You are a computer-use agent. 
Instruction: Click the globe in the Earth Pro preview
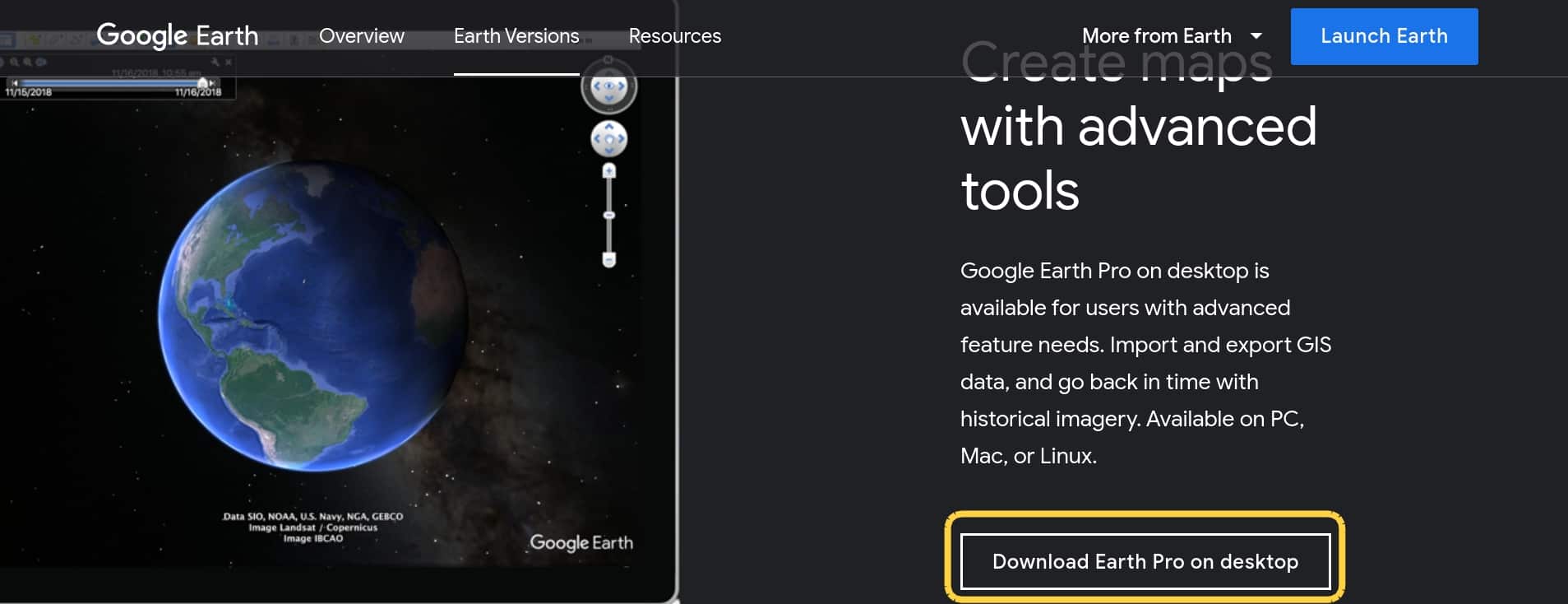pyautogui.click(x=313, y=315)
